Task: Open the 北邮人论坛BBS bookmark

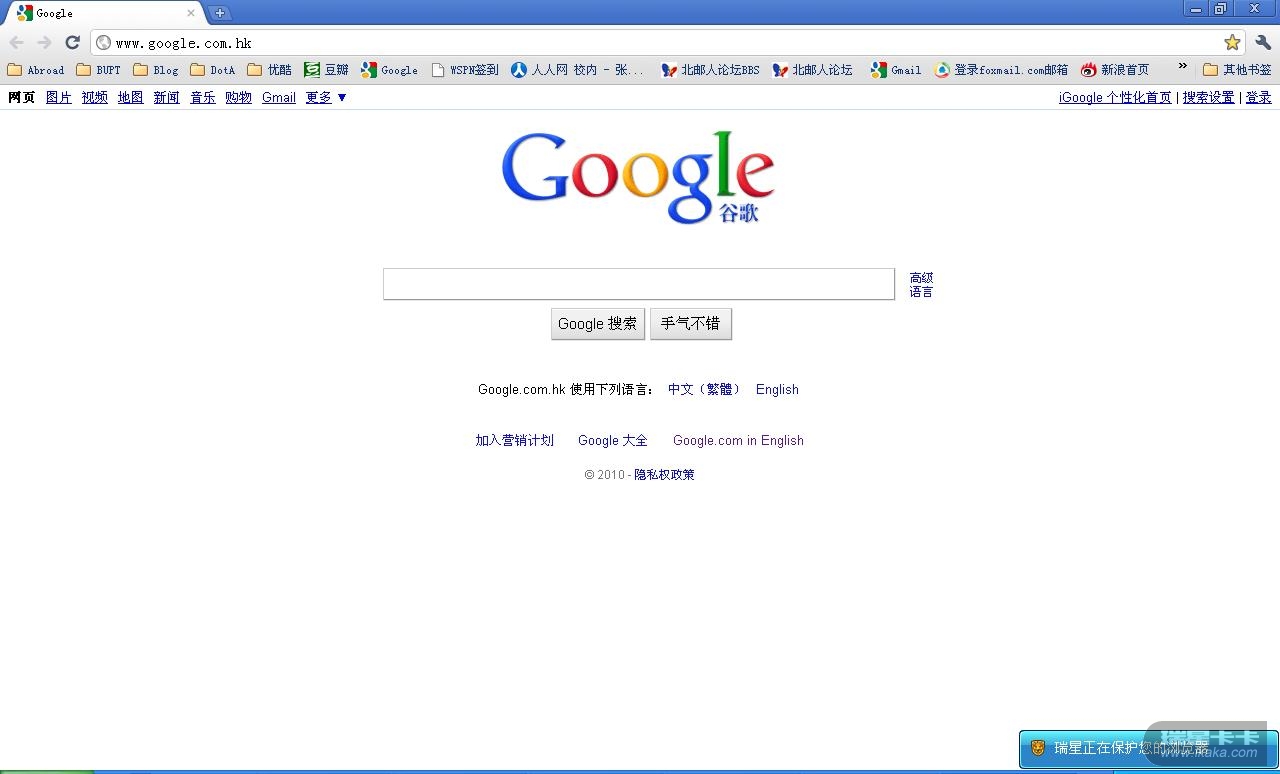Action: [x=710, y=70]
